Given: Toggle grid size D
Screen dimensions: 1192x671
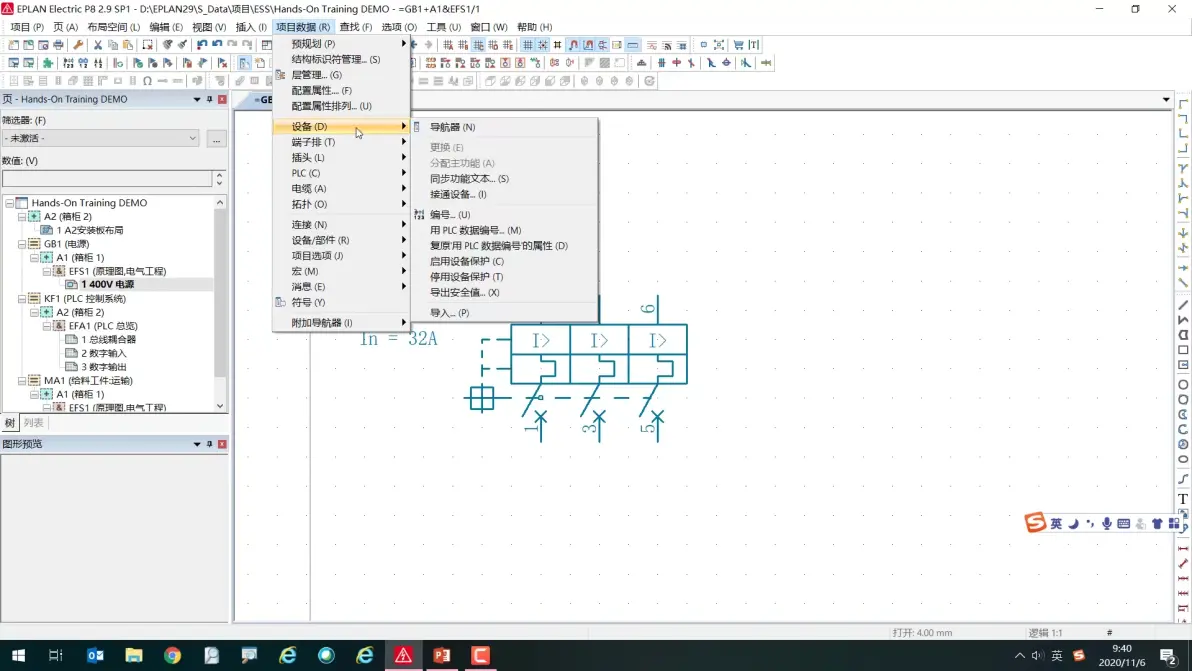Looking at the screenshot, I should pyautogui.click(x=493, y=45).
